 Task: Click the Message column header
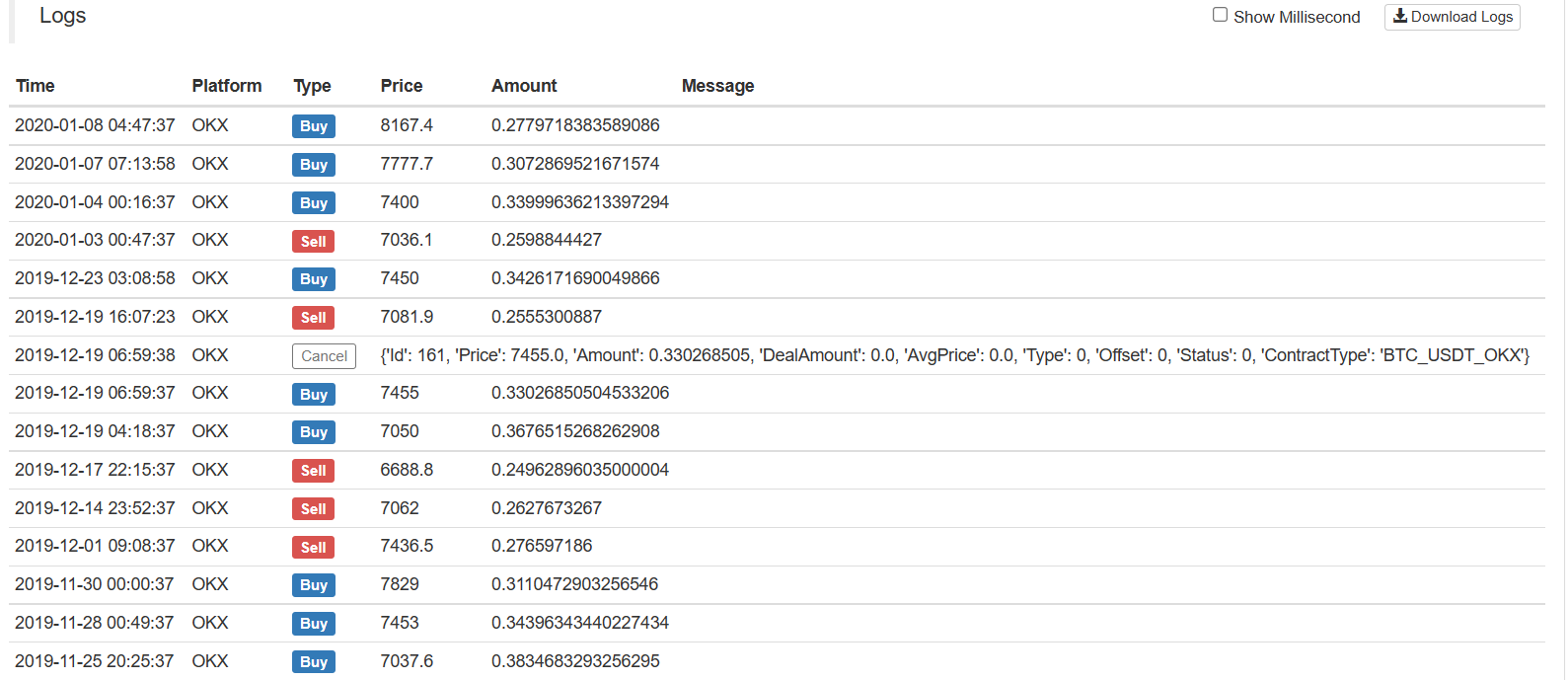tap(717, 86)
